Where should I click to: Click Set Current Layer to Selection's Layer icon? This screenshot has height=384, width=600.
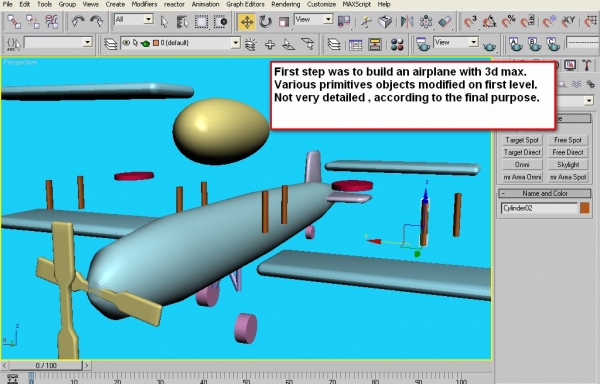coord(307,44)
